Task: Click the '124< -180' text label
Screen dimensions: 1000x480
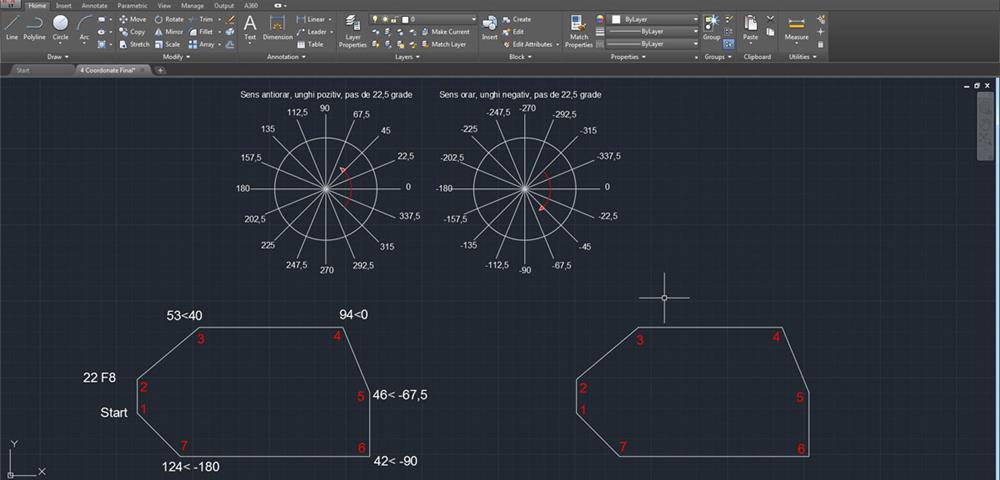Action: (x=191, y=467)
